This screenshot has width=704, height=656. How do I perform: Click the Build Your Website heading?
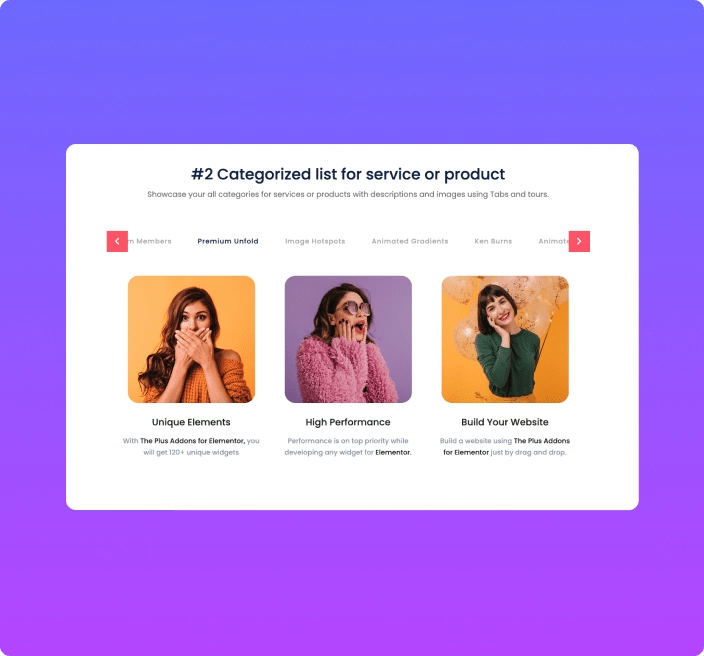[505, 422]
